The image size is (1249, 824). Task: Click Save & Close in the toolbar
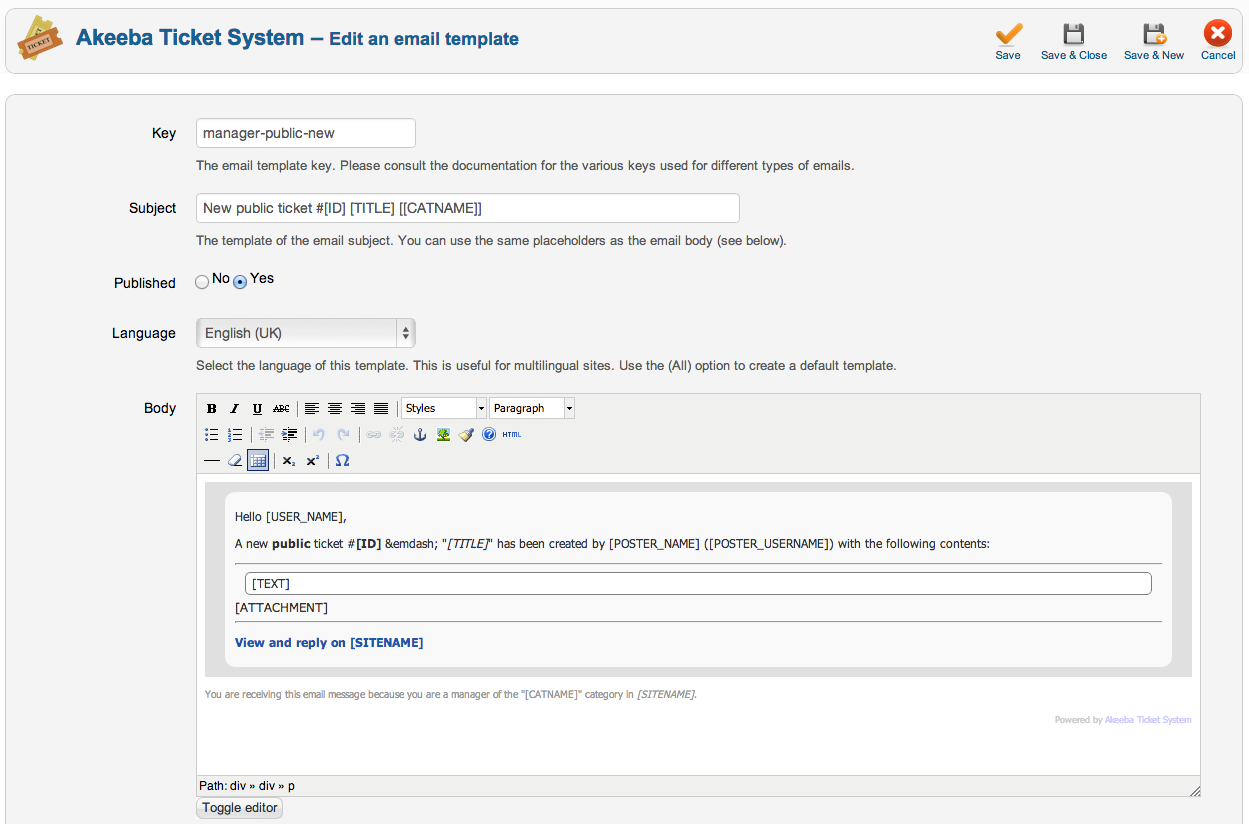click(1073, 42)
